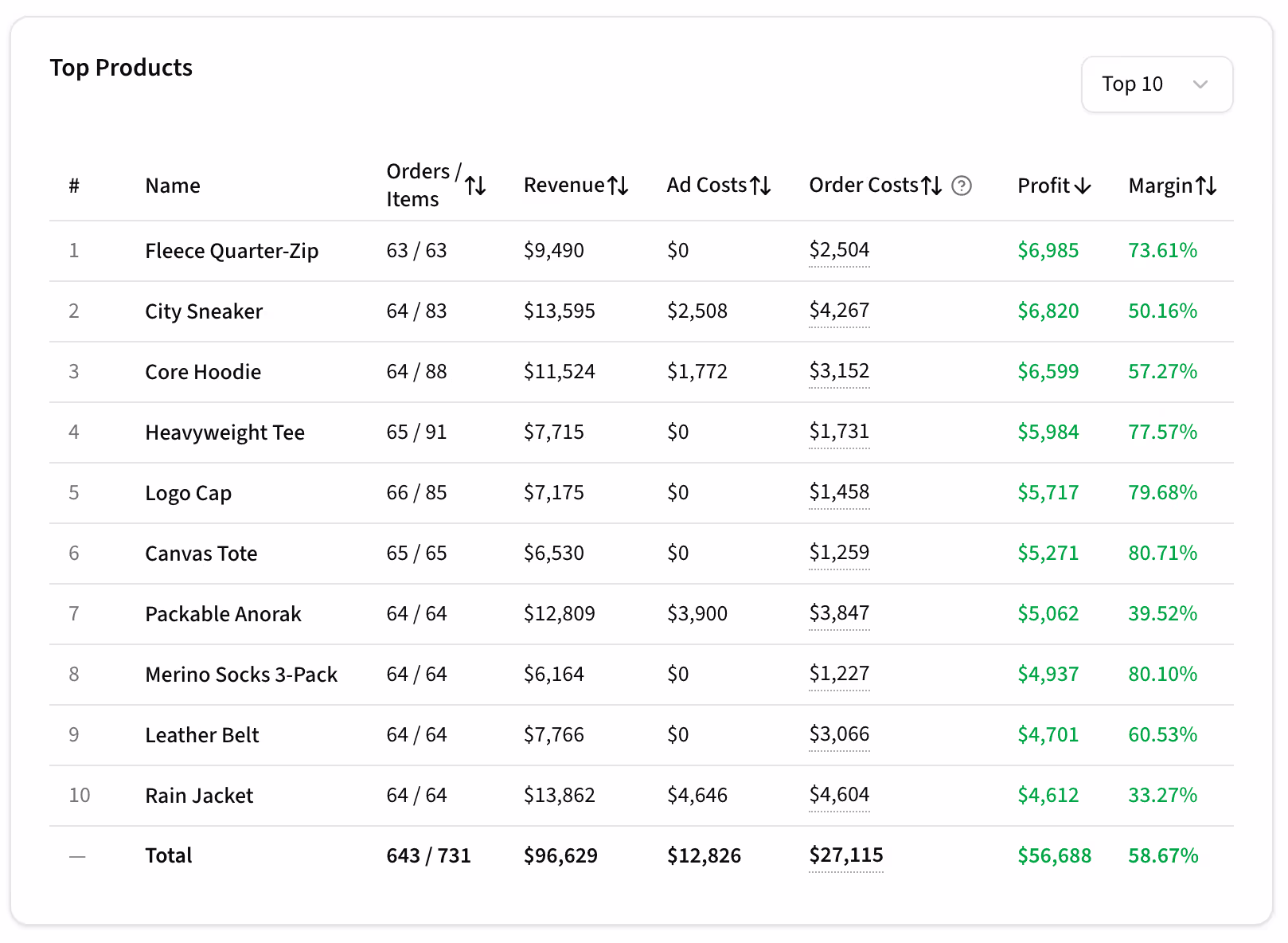1288x943 pixels.
Task: Click the Order Costs sort arrows
Action: point(931,186)
